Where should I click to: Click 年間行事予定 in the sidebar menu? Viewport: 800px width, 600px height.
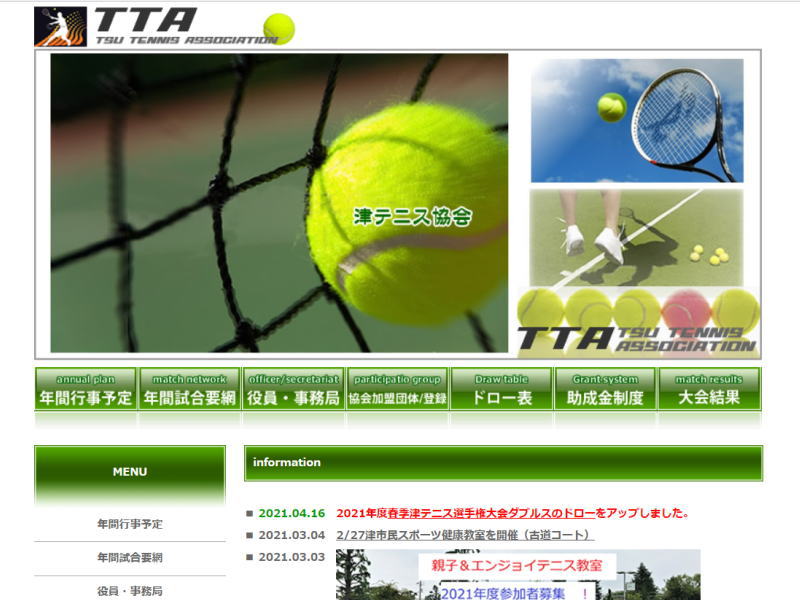[x=130, y=524]
